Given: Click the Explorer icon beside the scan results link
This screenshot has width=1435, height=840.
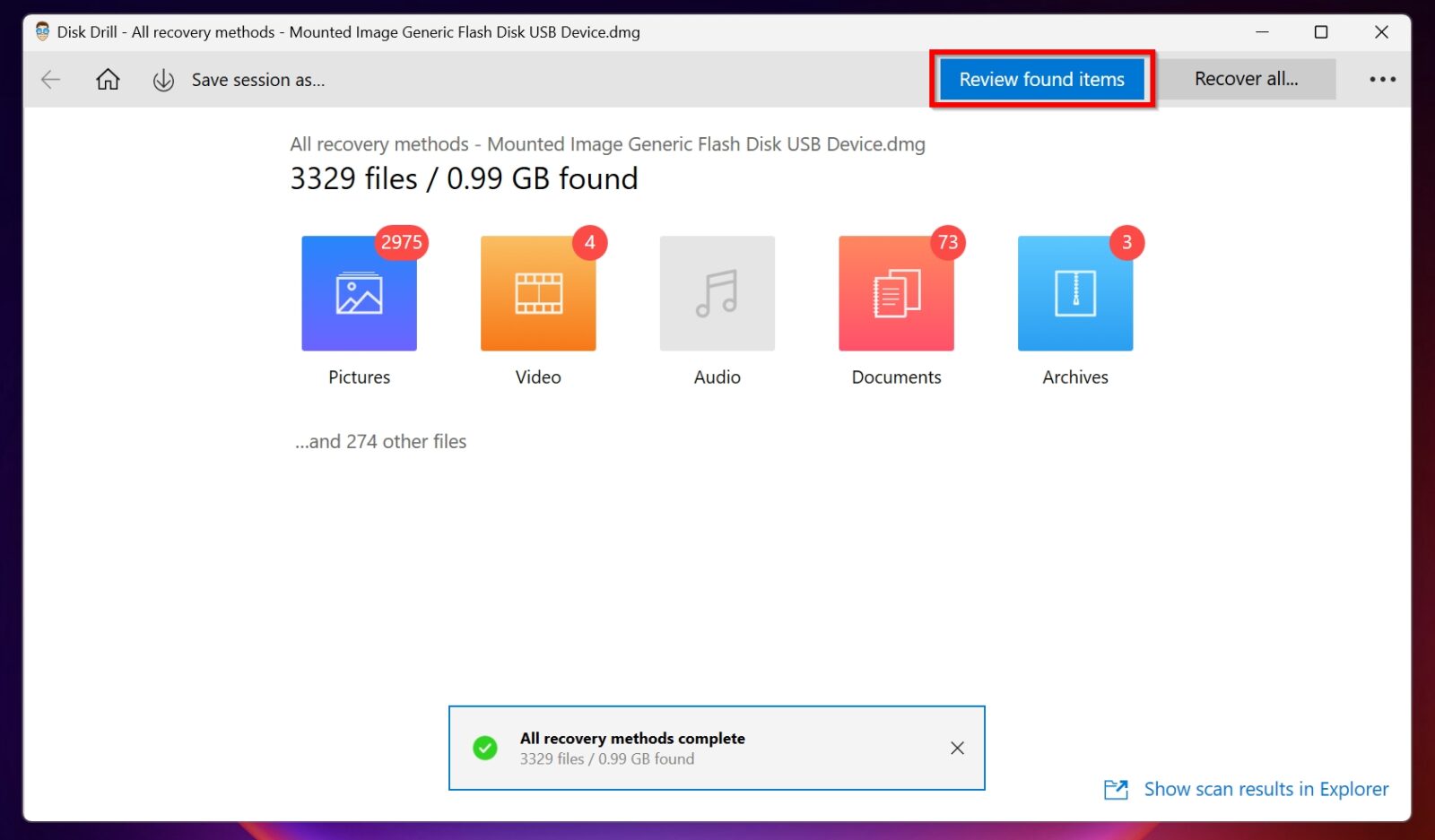Looking at the screenshot, I should click(x=1115, y=789).
